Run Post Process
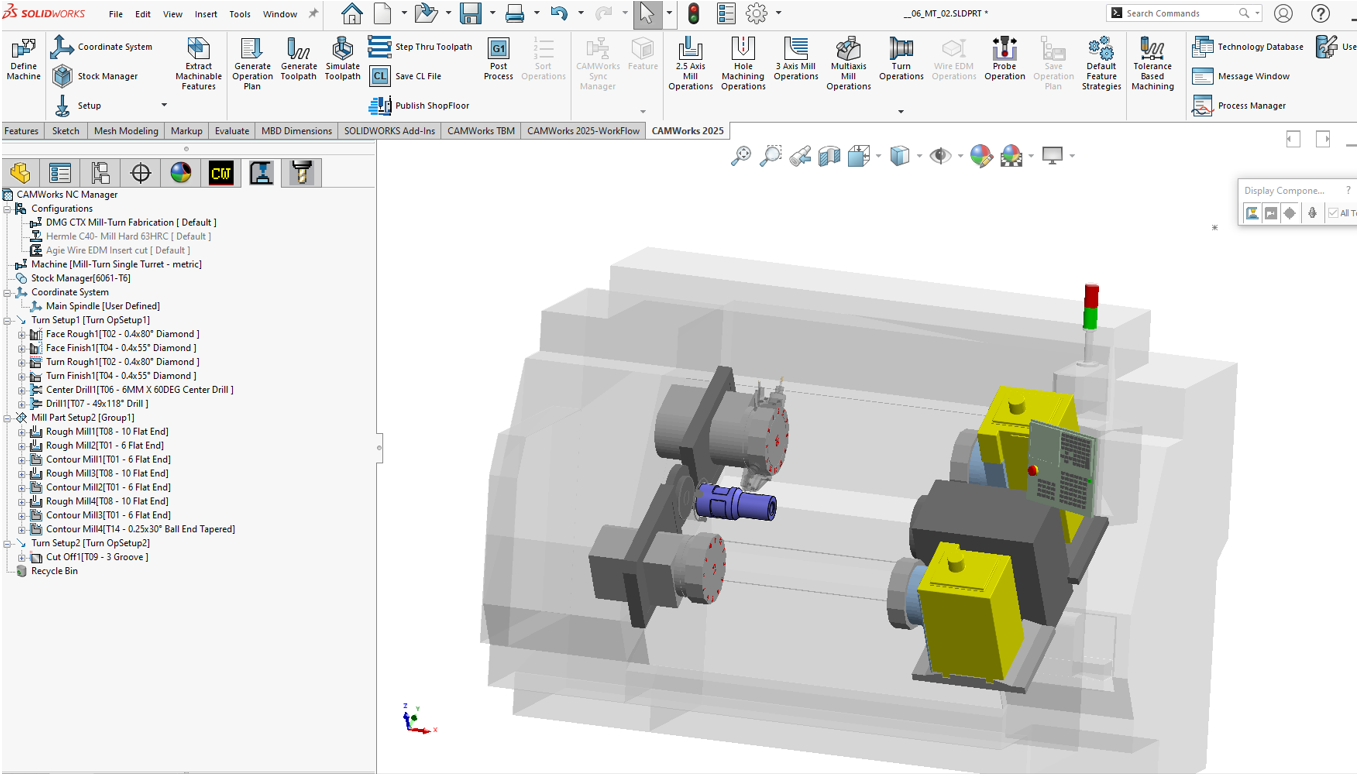 coord(498,59)
